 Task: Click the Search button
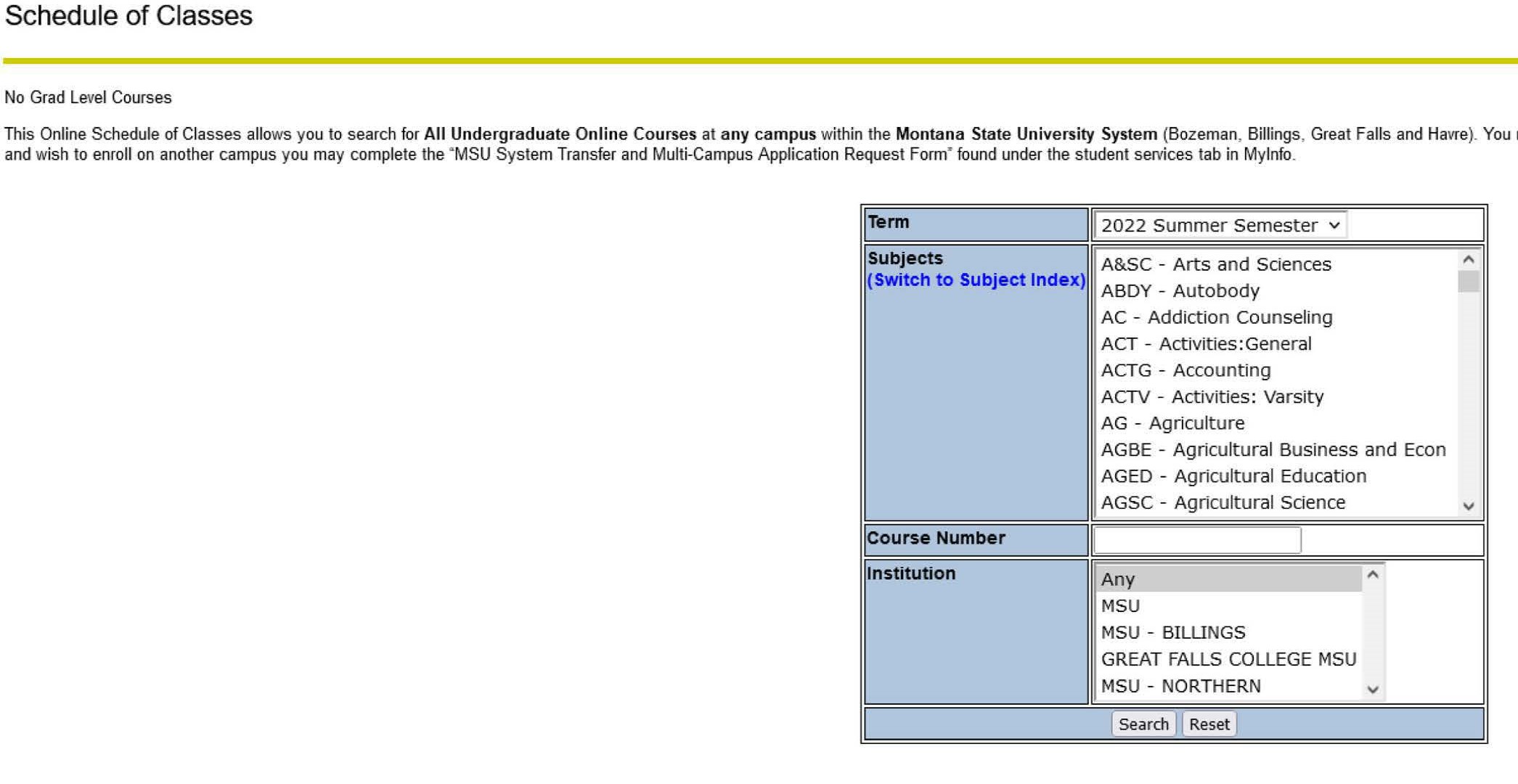[x=1142, y=723]
